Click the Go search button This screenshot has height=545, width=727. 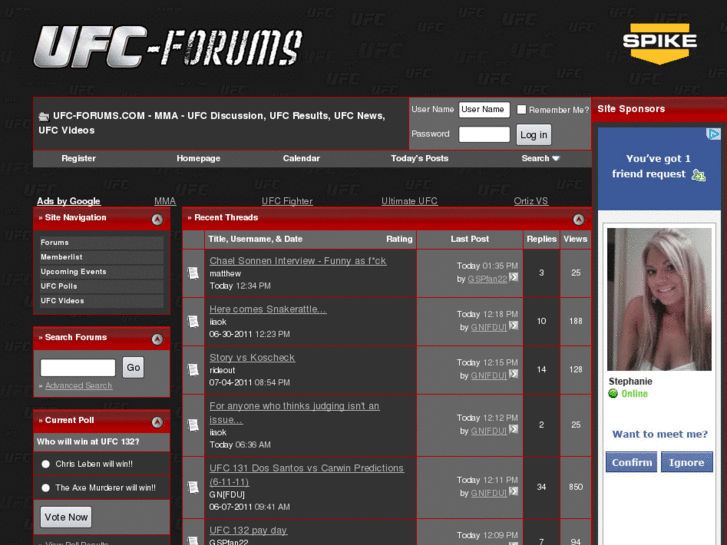tap(133, 367)
